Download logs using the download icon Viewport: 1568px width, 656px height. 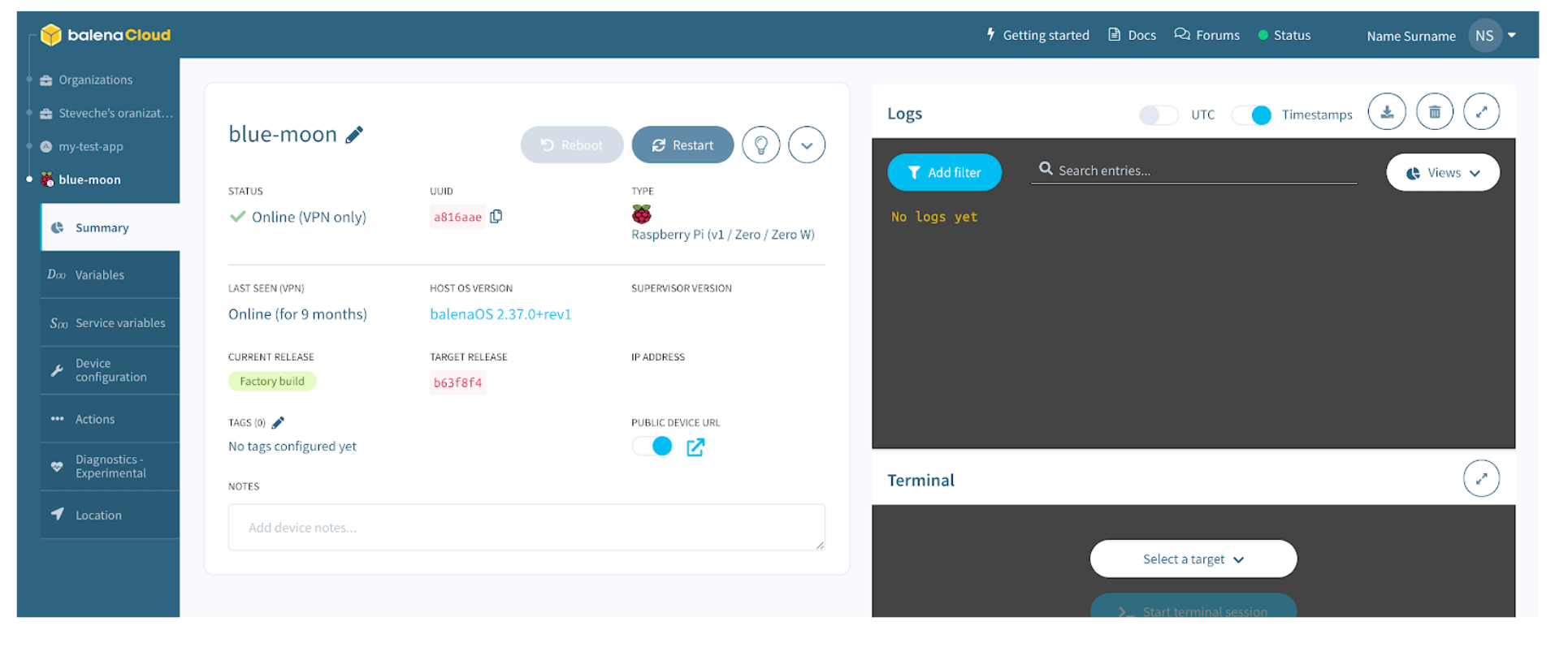click(1387, 112)
